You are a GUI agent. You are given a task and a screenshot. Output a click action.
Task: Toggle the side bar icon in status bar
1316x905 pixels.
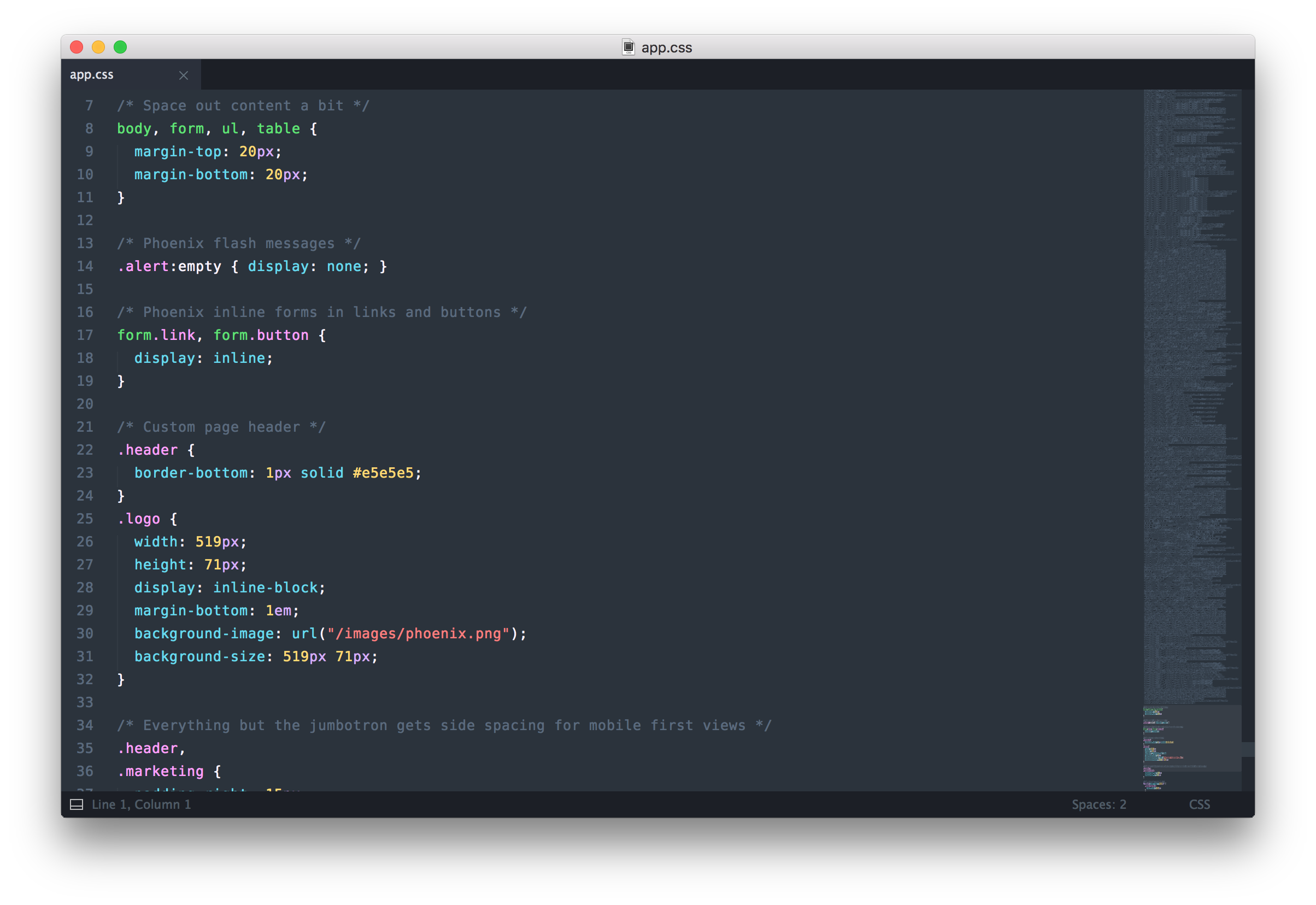[77, 804]
